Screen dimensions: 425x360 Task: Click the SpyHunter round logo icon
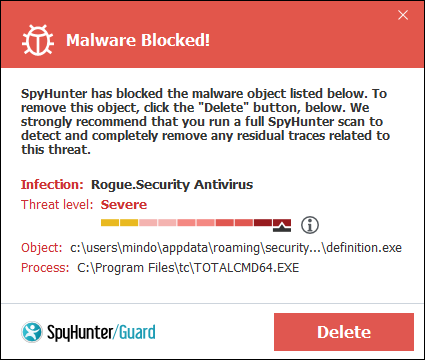[x=32, y=332]
